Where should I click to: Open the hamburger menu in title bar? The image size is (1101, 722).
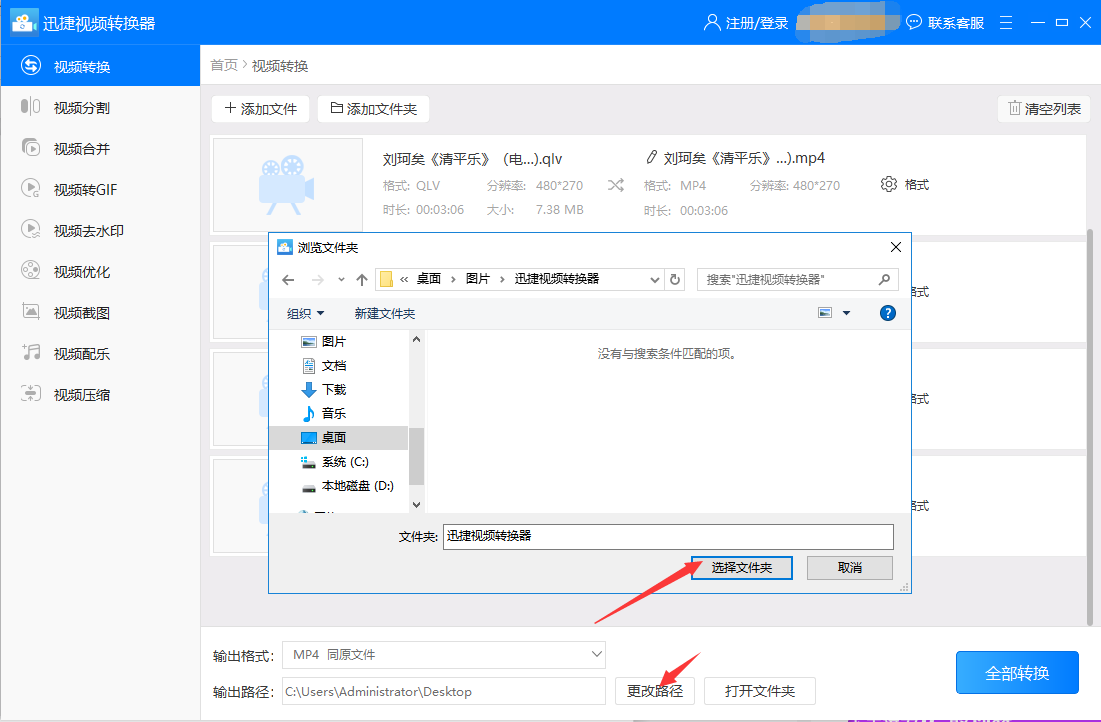pos(1006,23)
